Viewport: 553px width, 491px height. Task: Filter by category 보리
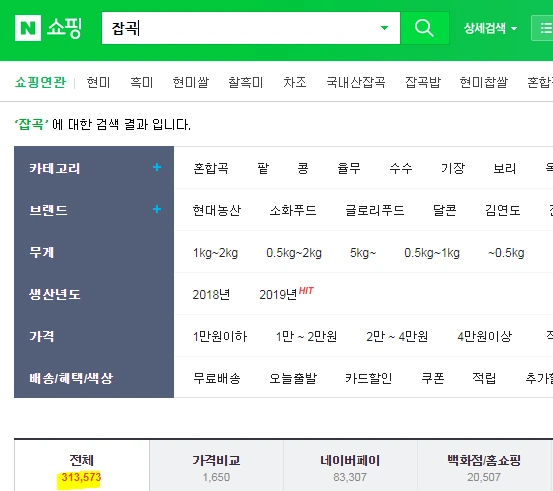tap(505, 168)
